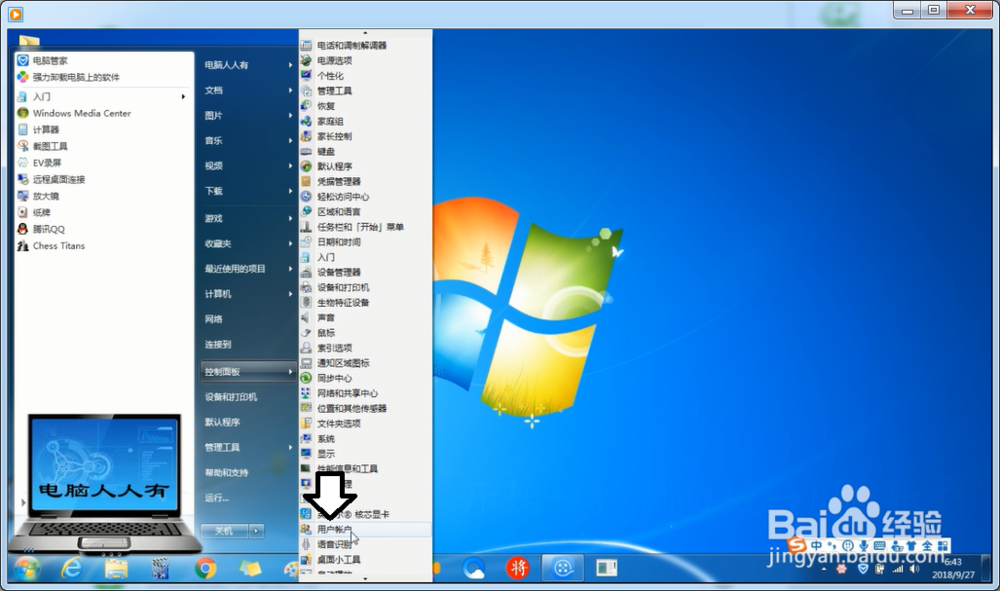Image resolution: width=1000 pixels, height=591 pixels.
Task: Open Google Chrome from the taskbar
Action: (205, 567)
